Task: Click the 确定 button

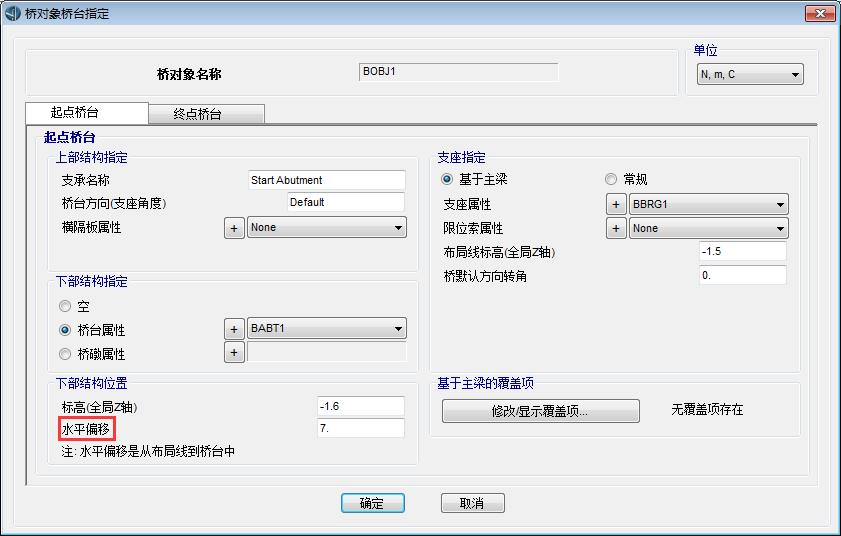Action: 372,503
